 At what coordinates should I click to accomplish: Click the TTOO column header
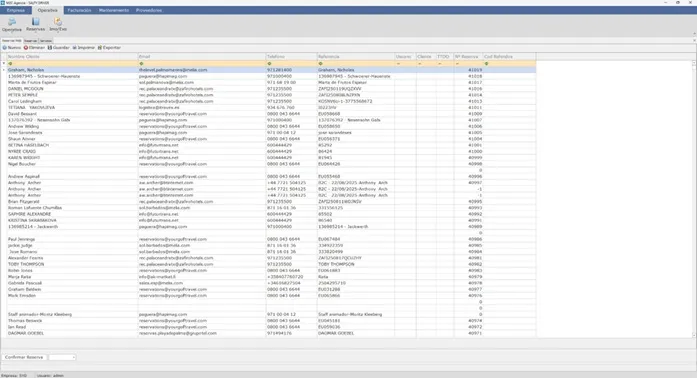445,56
